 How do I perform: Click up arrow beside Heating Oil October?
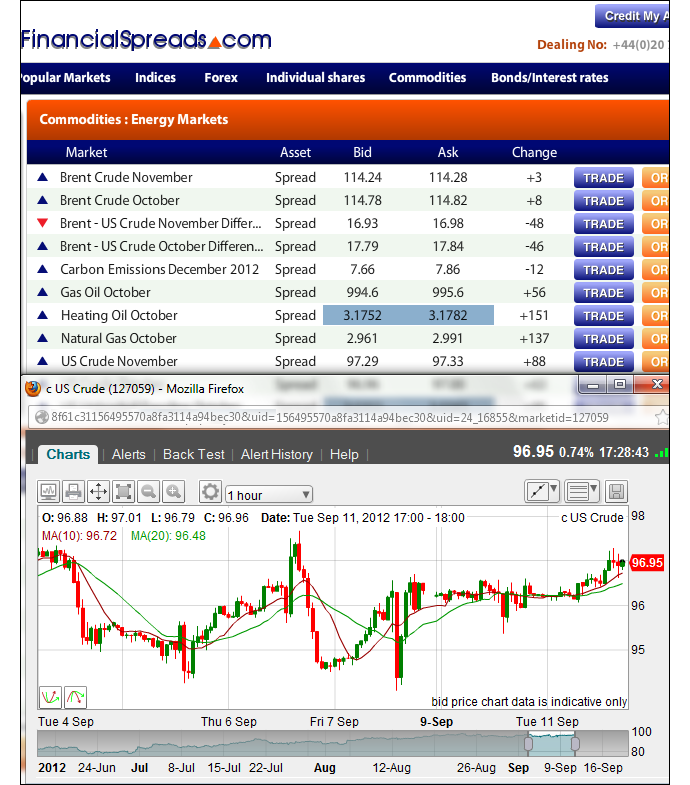coord(43,315)
